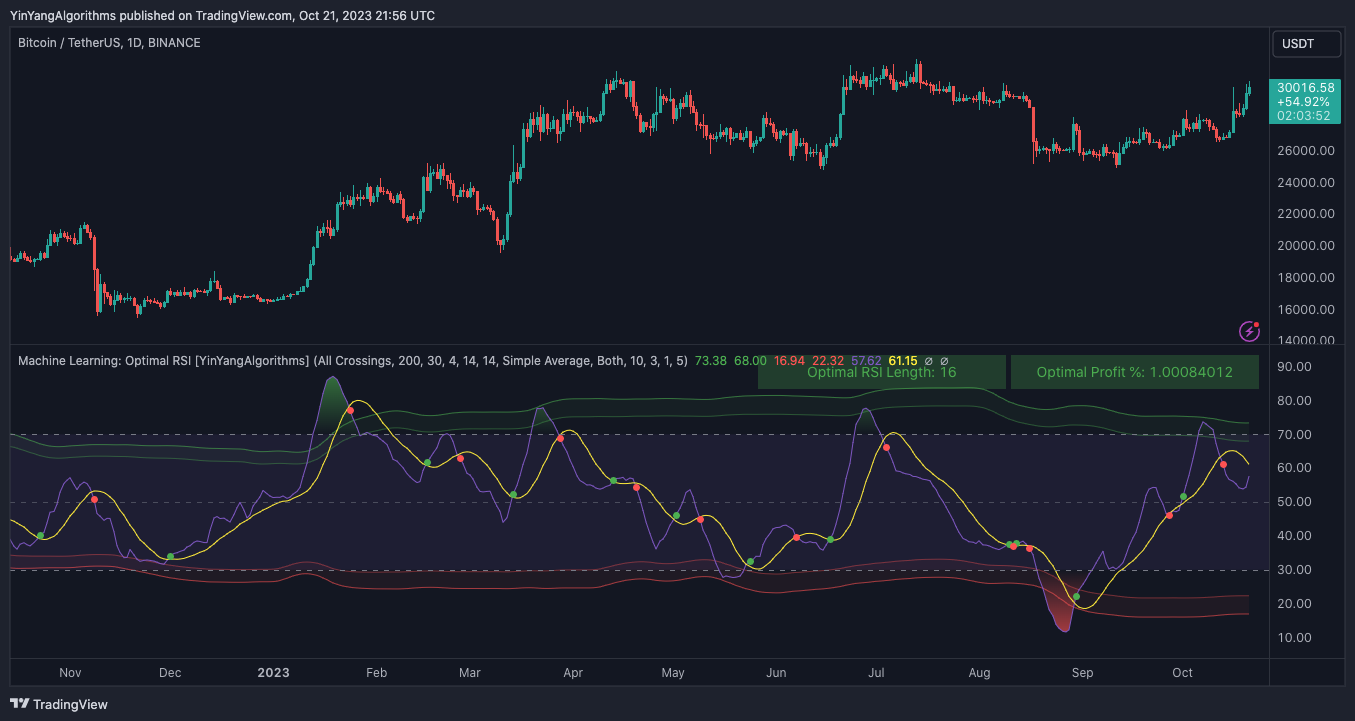Click the 14000.00 price axis label
Screen dimensions: 1355x721
1308,341
